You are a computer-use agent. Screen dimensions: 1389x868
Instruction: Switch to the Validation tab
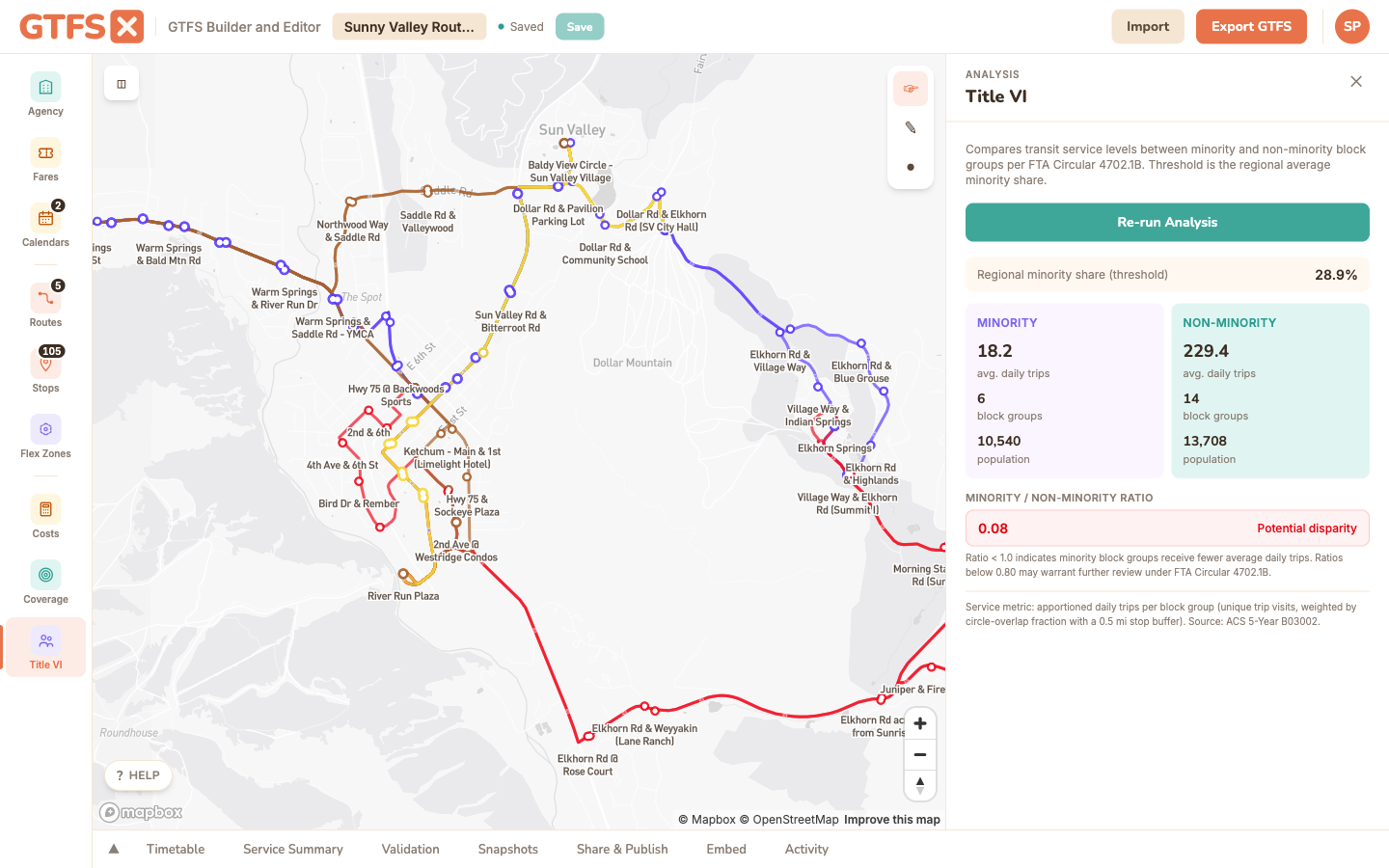(x=410, y=849)
